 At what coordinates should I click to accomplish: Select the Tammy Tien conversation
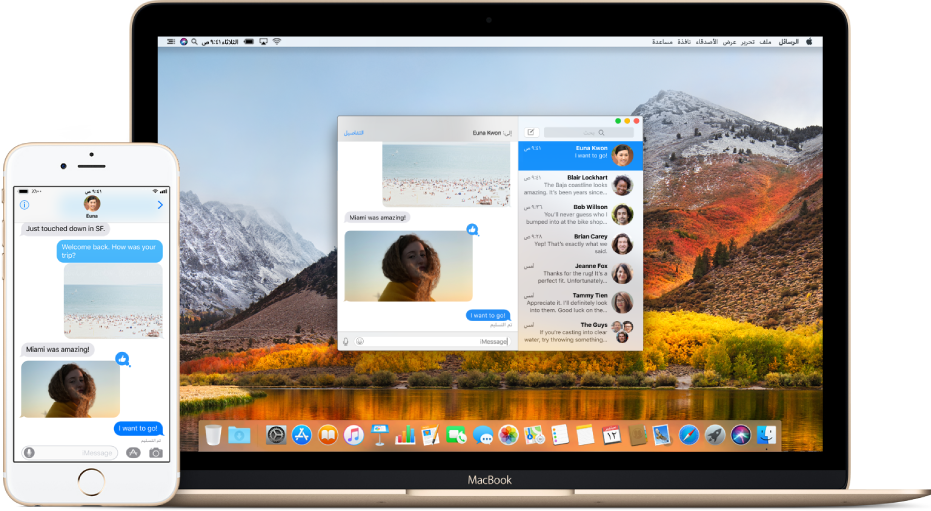coord(581,303)
